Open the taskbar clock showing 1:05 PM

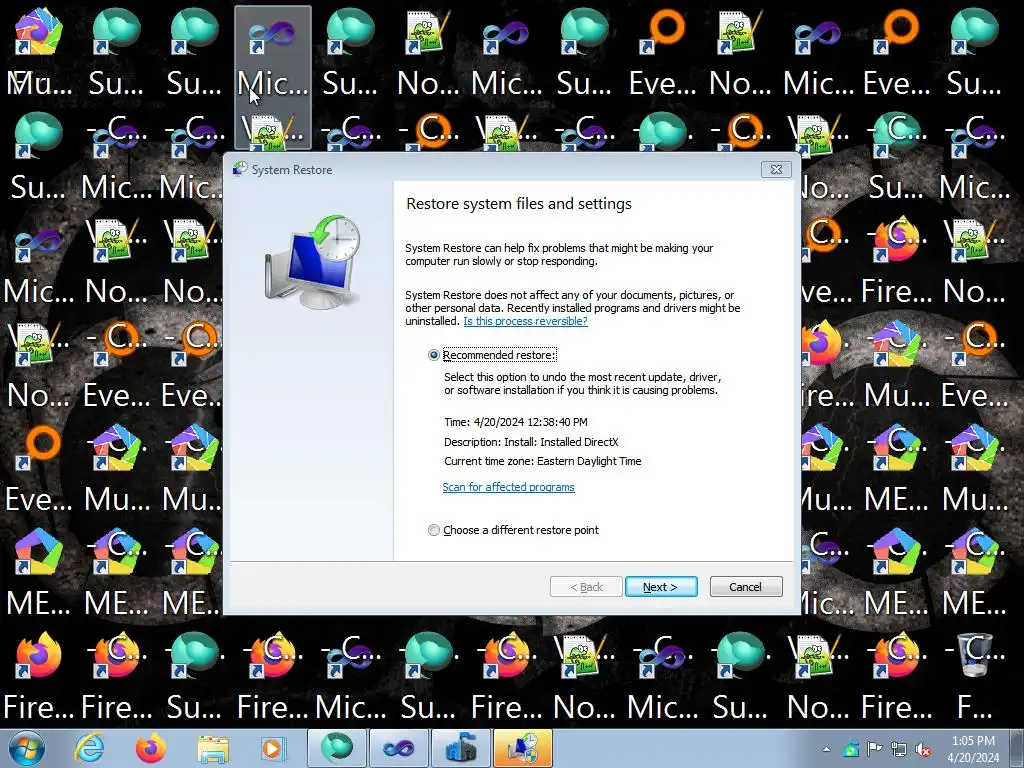click(973, 749)
